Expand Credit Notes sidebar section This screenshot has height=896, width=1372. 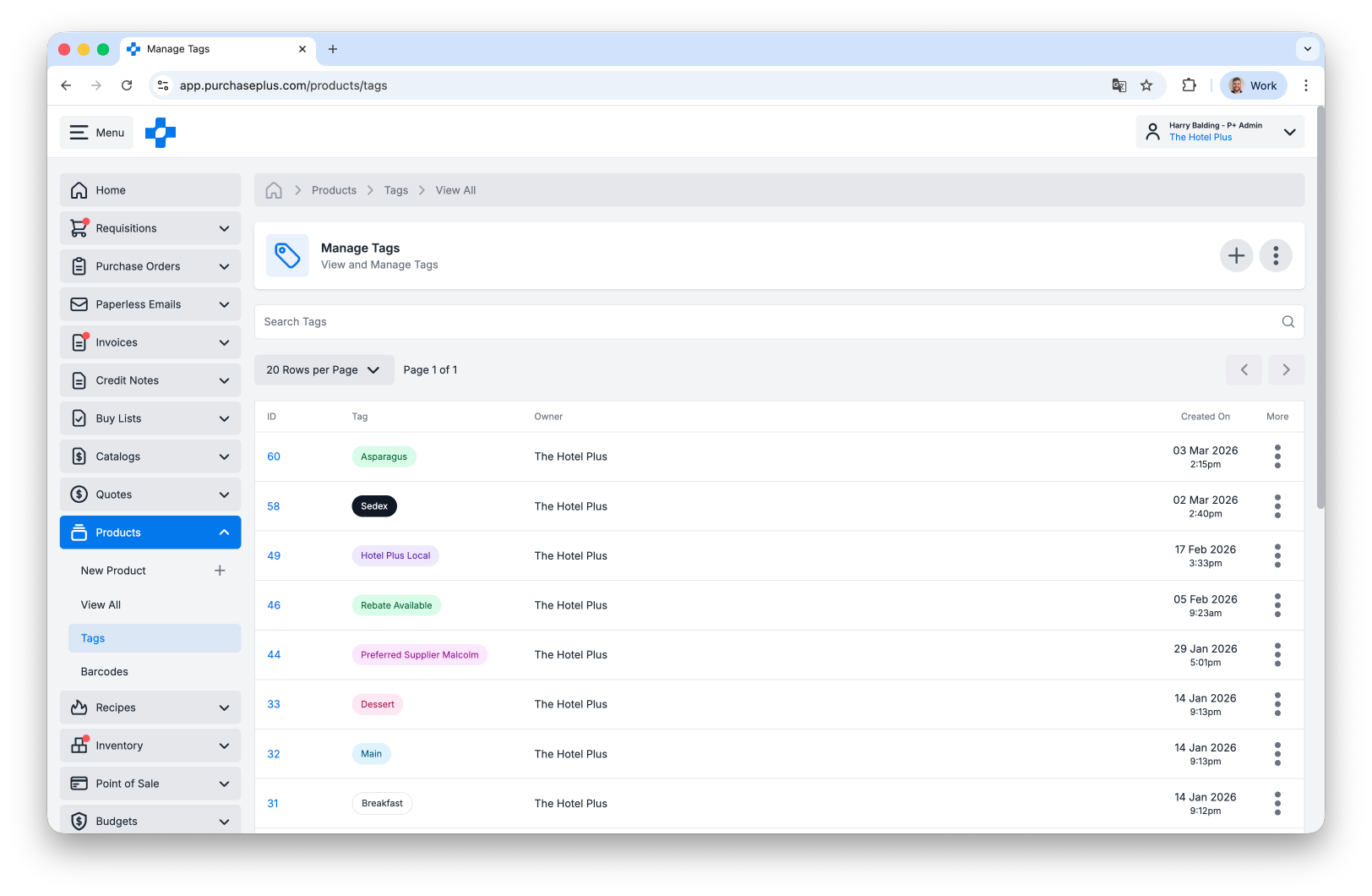pos(150,380)
